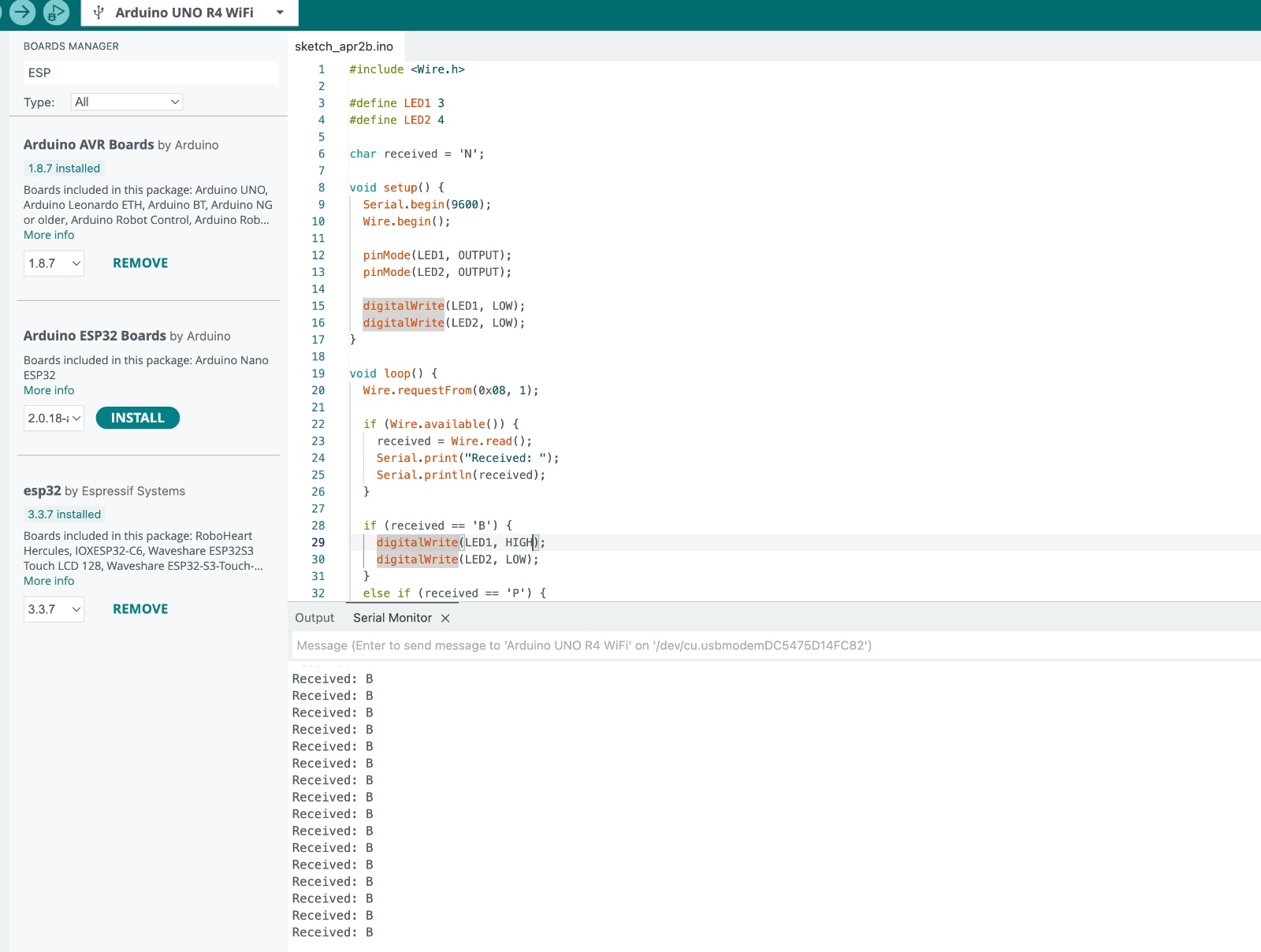Screen dimensions: 1261x952
Task: Close the Serial Monitor tab
Action: [x=445, y=618]
